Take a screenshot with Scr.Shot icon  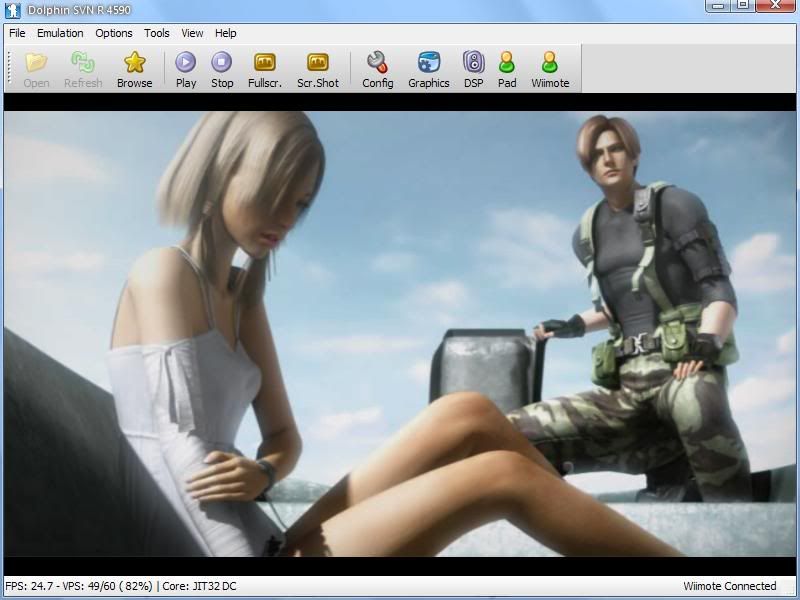(x=318, y=62)
